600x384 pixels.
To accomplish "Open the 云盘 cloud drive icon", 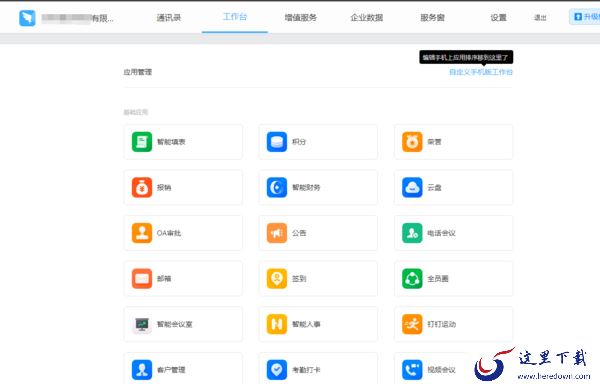I will click(x=412, y=187).
